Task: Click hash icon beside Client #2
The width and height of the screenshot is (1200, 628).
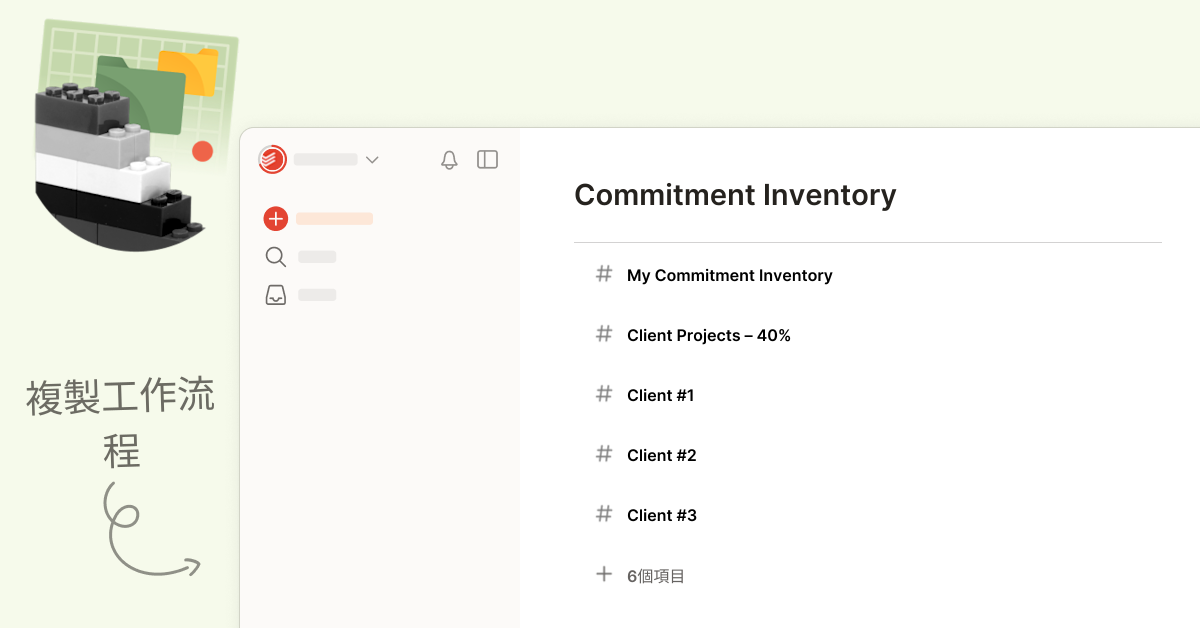Action: [604, 454]
